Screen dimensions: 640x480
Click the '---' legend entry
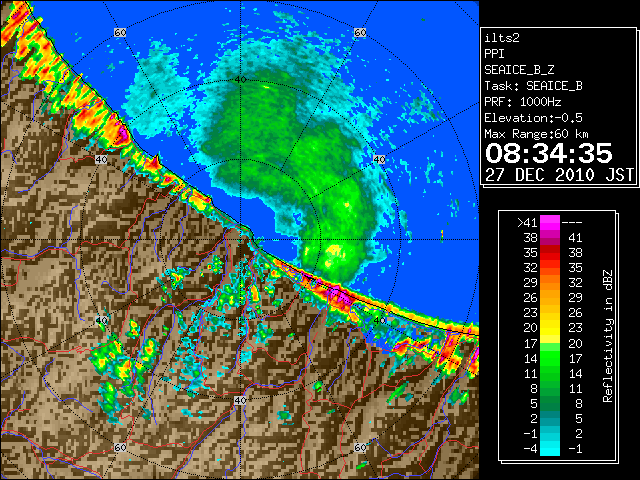click(572, 222)
